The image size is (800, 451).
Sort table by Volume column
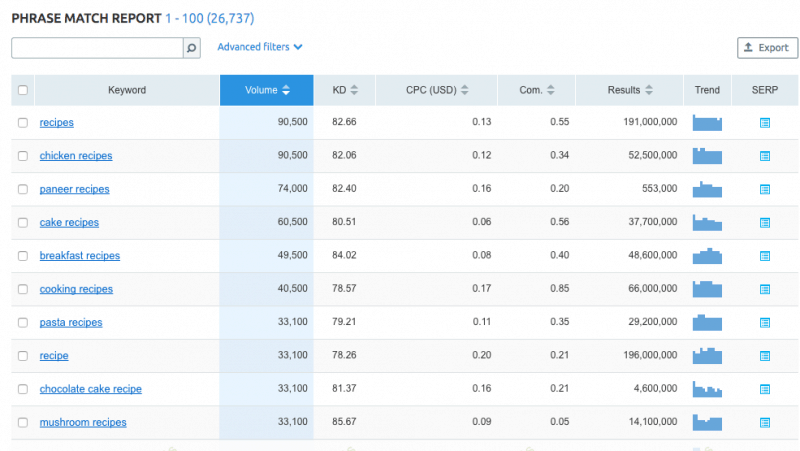267,90
